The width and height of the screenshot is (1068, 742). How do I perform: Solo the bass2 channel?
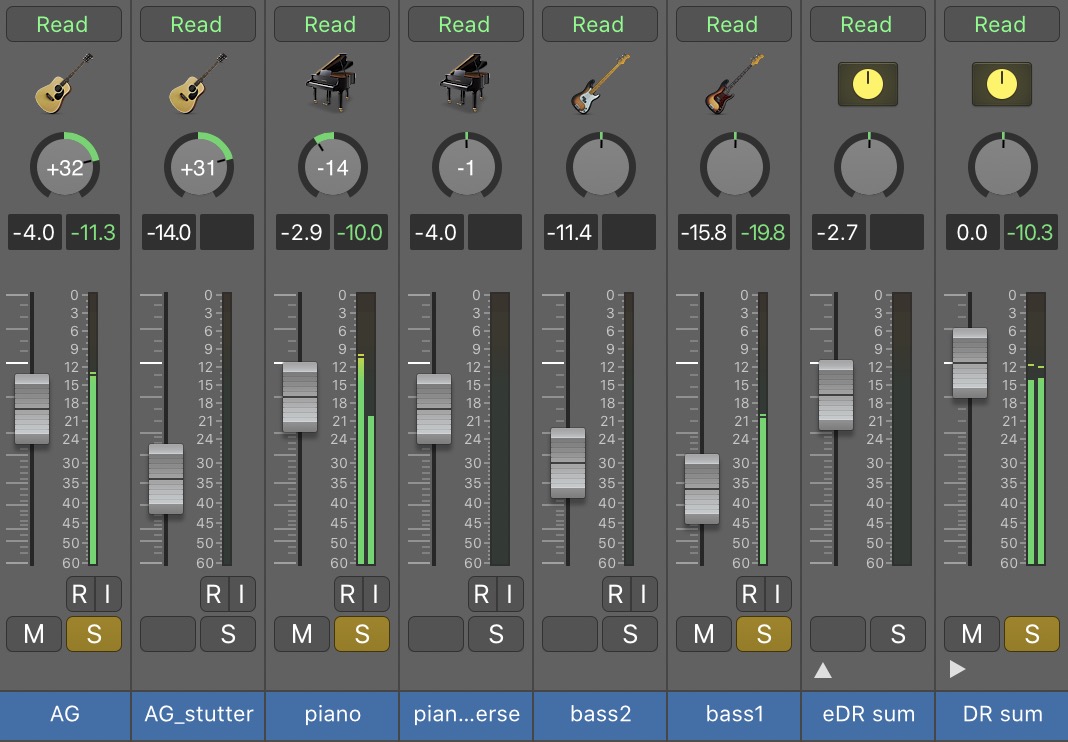[x=629, y=634]
